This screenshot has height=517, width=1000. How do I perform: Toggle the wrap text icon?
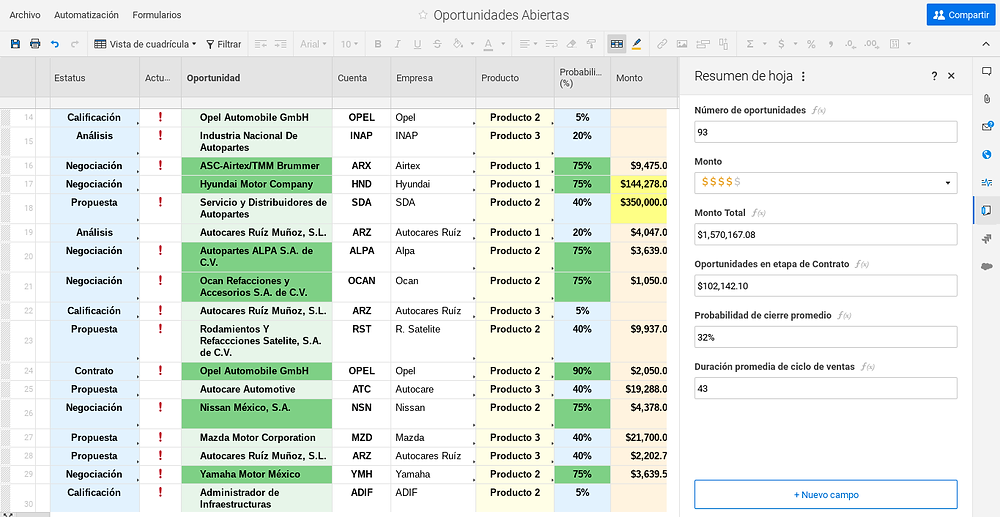(x=552, y=44)
